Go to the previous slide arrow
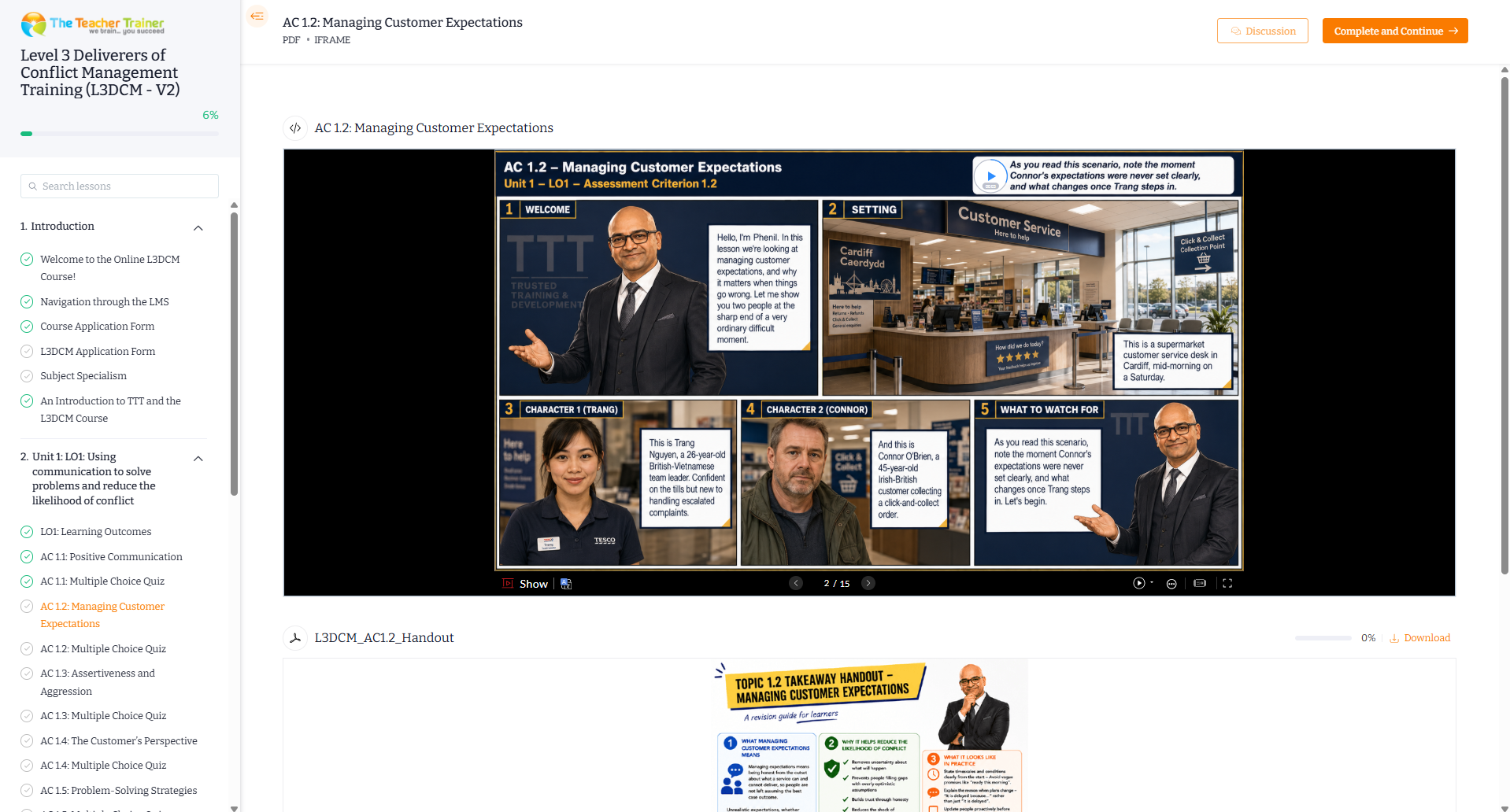The height and width of the screenshot is (812, 1510). click(796, 583)
